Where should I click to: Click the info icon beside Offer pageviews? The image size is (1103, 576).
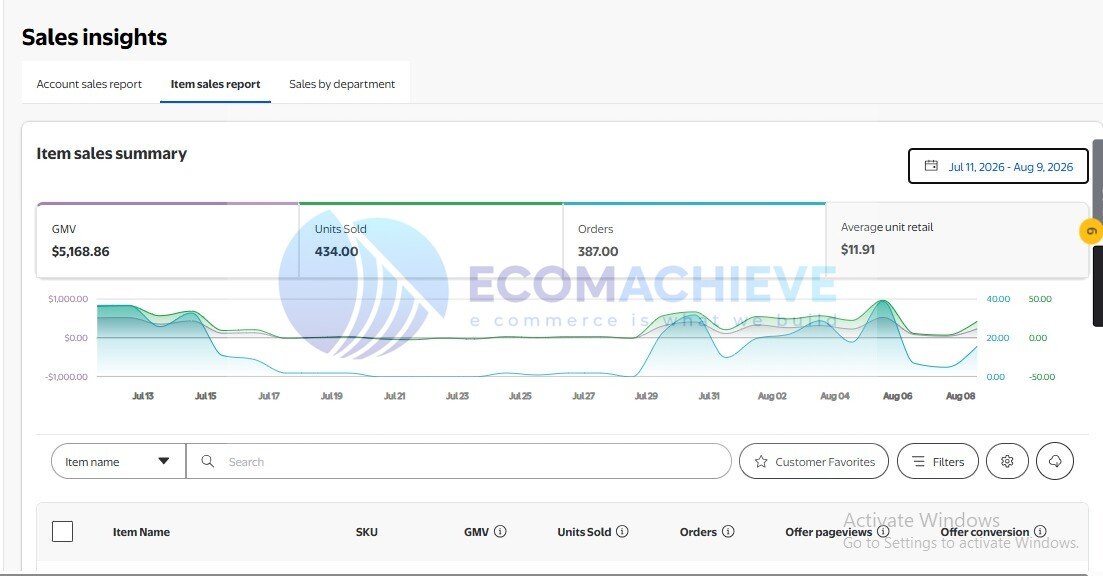point(883,532)
